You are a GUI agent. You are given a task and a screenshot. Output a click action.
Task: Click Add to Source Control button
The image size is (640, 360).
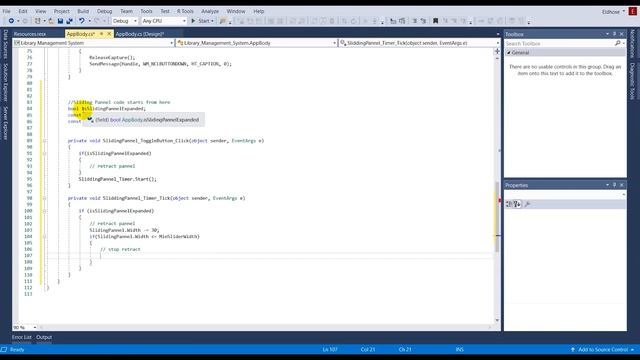(x=603, y=349)
